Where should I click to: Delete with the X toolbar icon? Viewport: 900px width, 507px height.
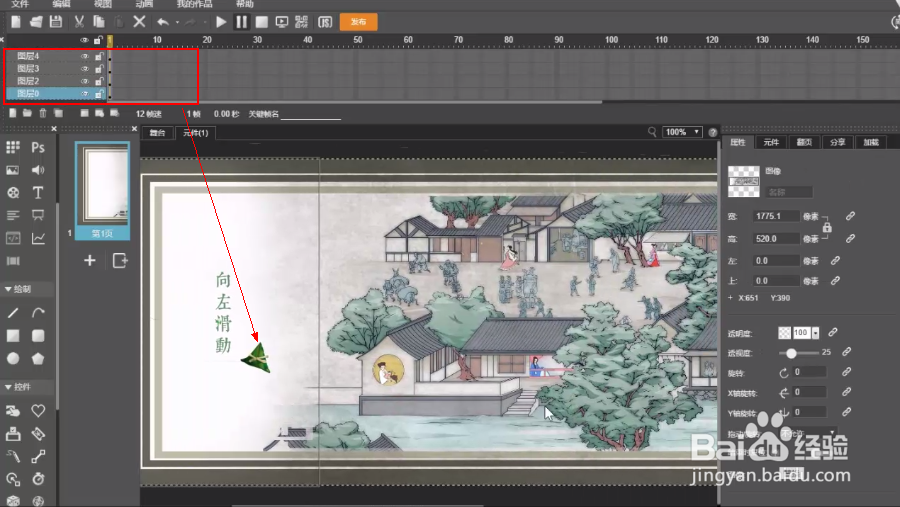pyautogui.click(x=139, y=22)
